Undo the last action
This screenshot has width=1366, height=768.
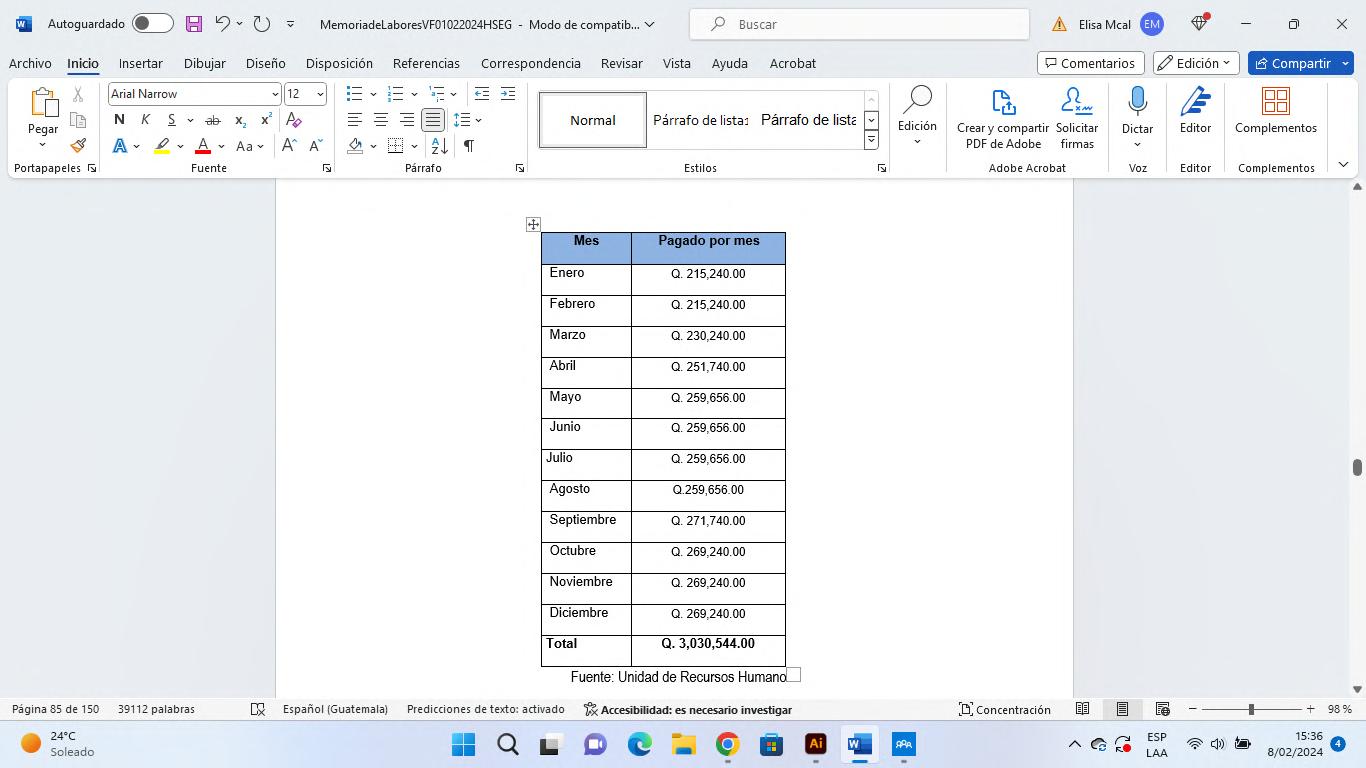pos(223,24)
